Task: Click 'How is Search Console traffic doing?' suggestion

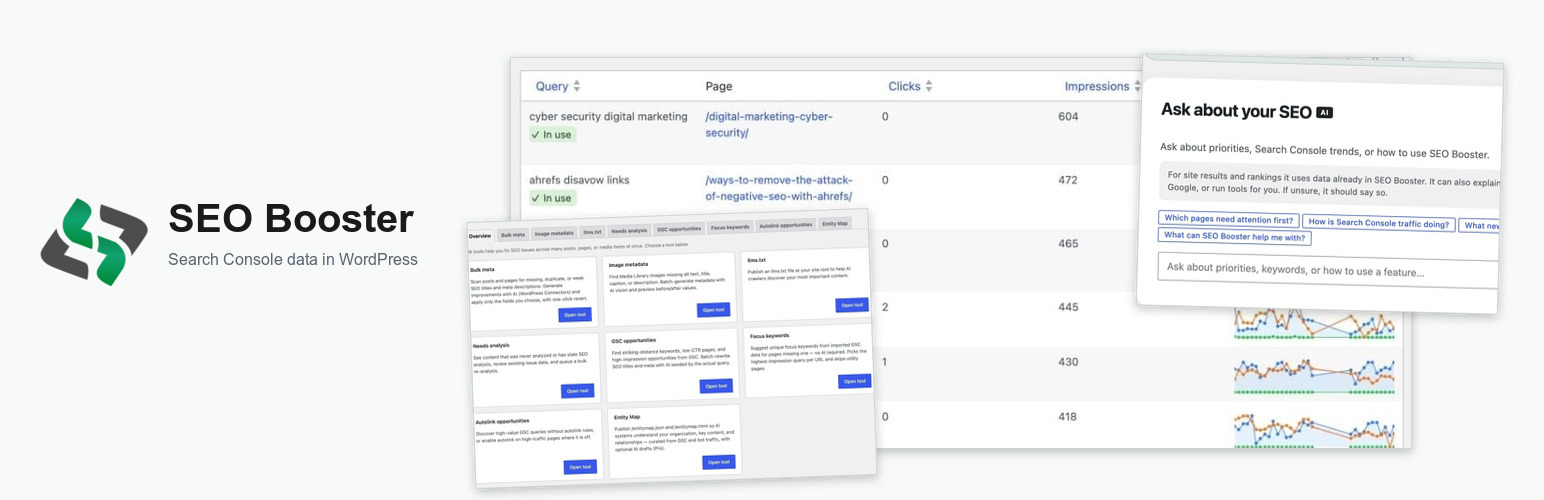Action: (1379, 224)
